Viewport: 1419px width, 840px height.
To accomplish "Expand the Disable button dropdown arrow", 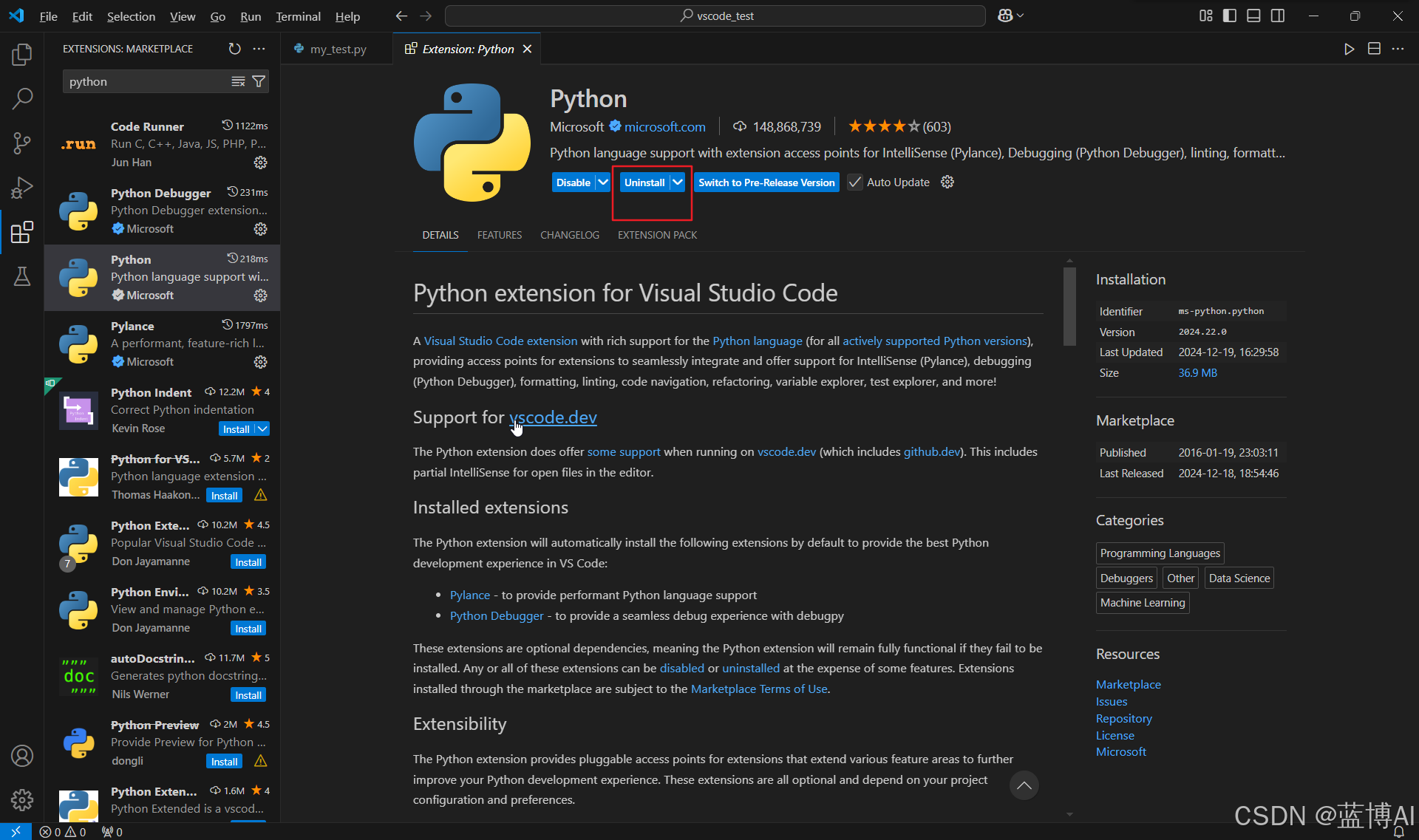I will [x=603, y=182].
